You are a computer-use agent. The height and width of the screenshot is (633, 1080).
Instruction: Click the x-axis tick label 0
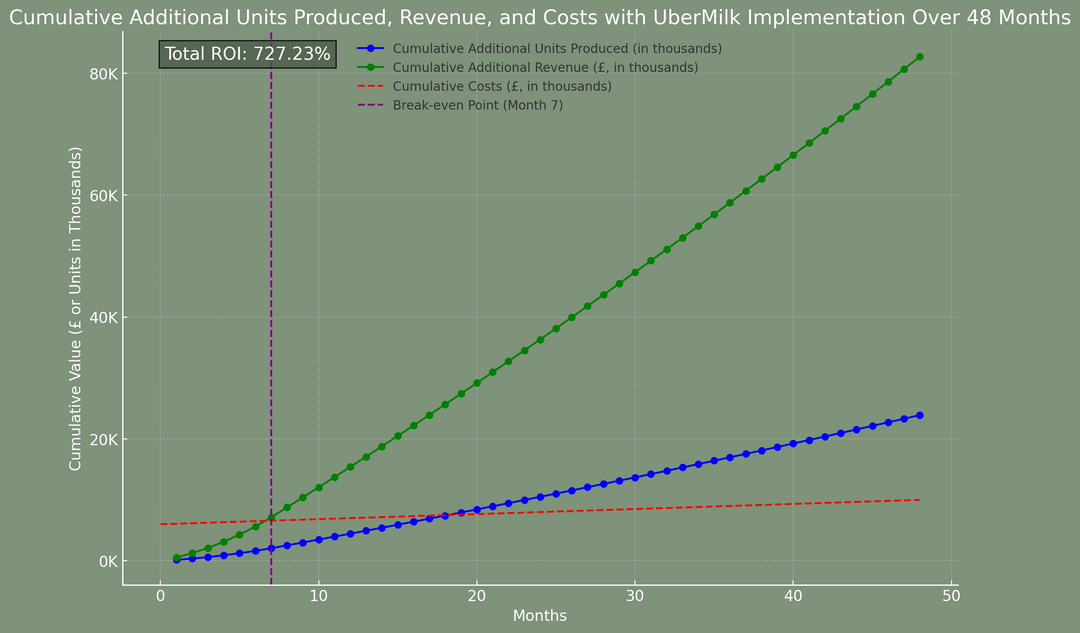pos(160,594)
